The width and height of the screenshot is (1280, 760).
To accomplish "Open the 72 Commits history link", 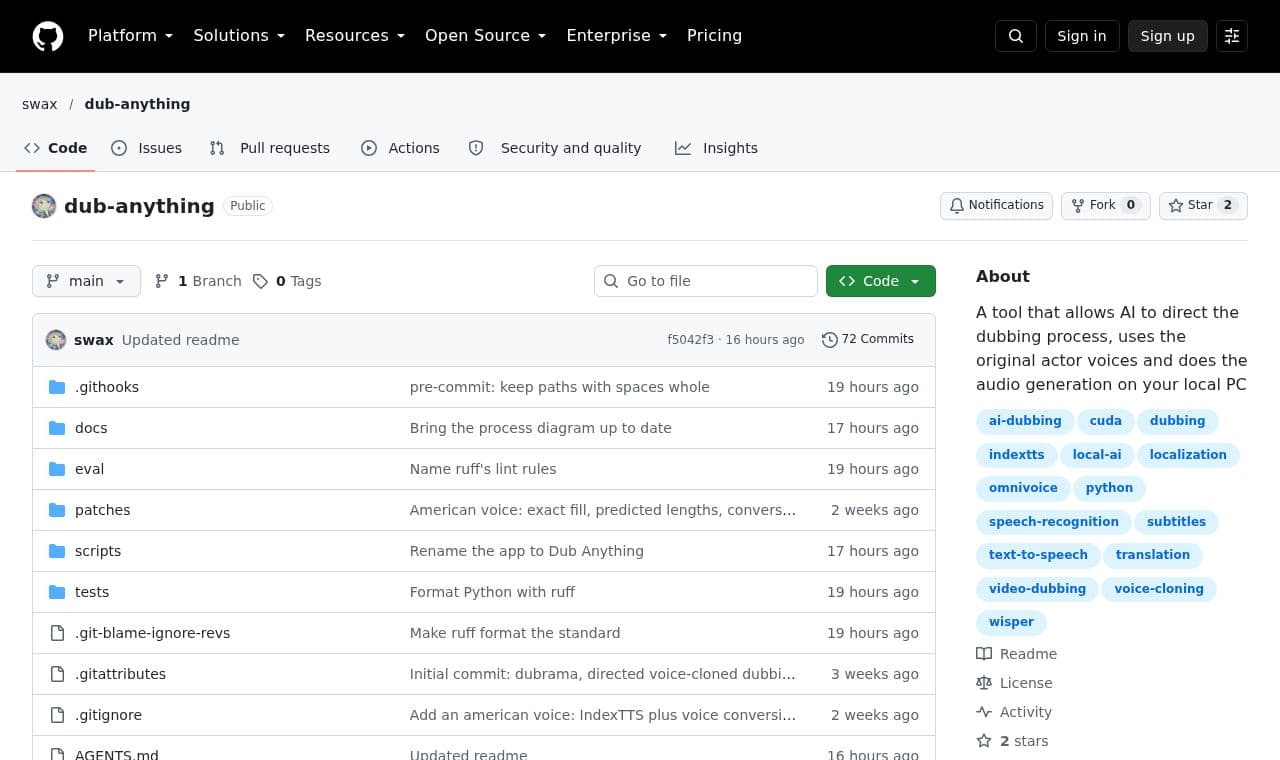I will point(868,340).
